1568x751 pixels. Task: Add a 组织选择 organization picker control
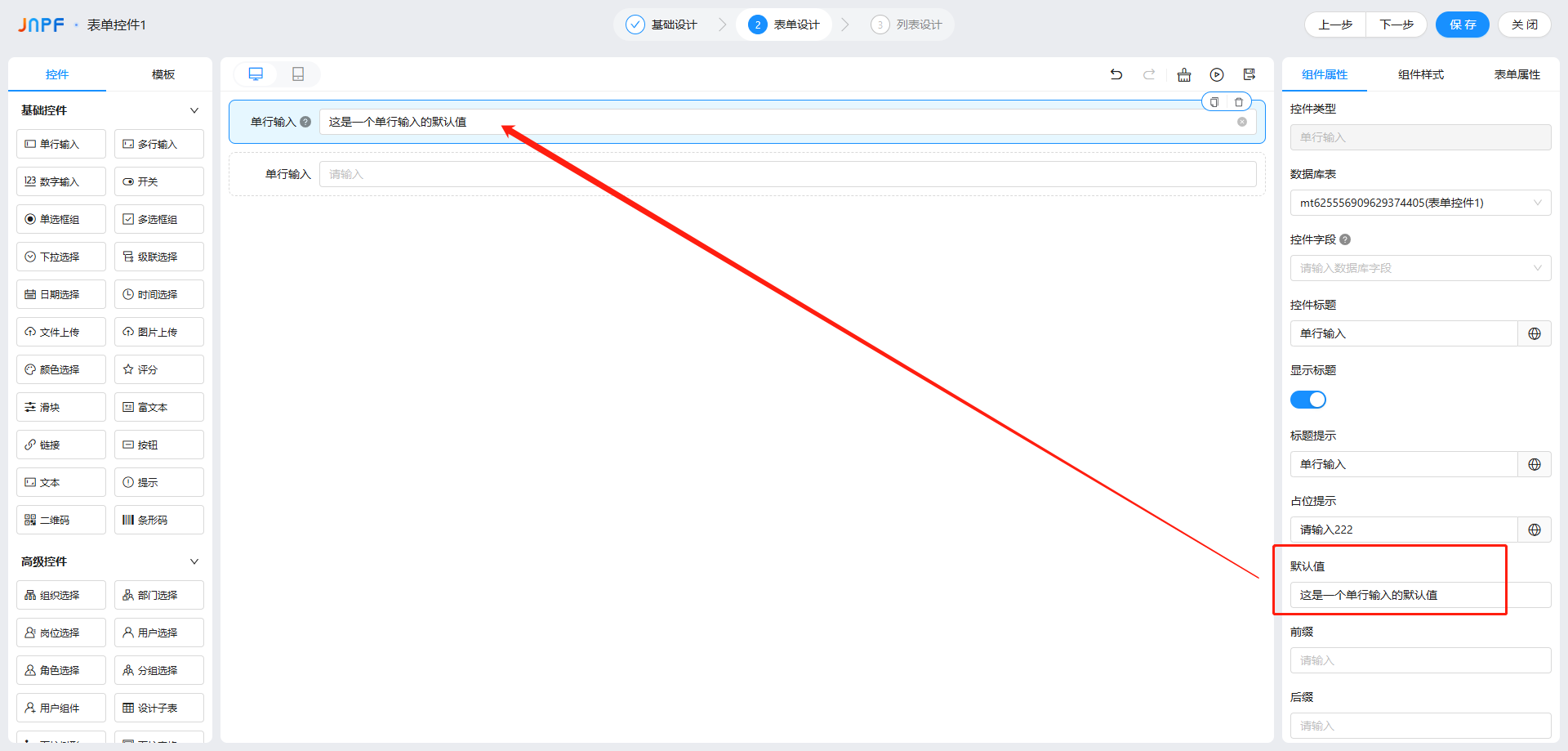tap(61, 595)
